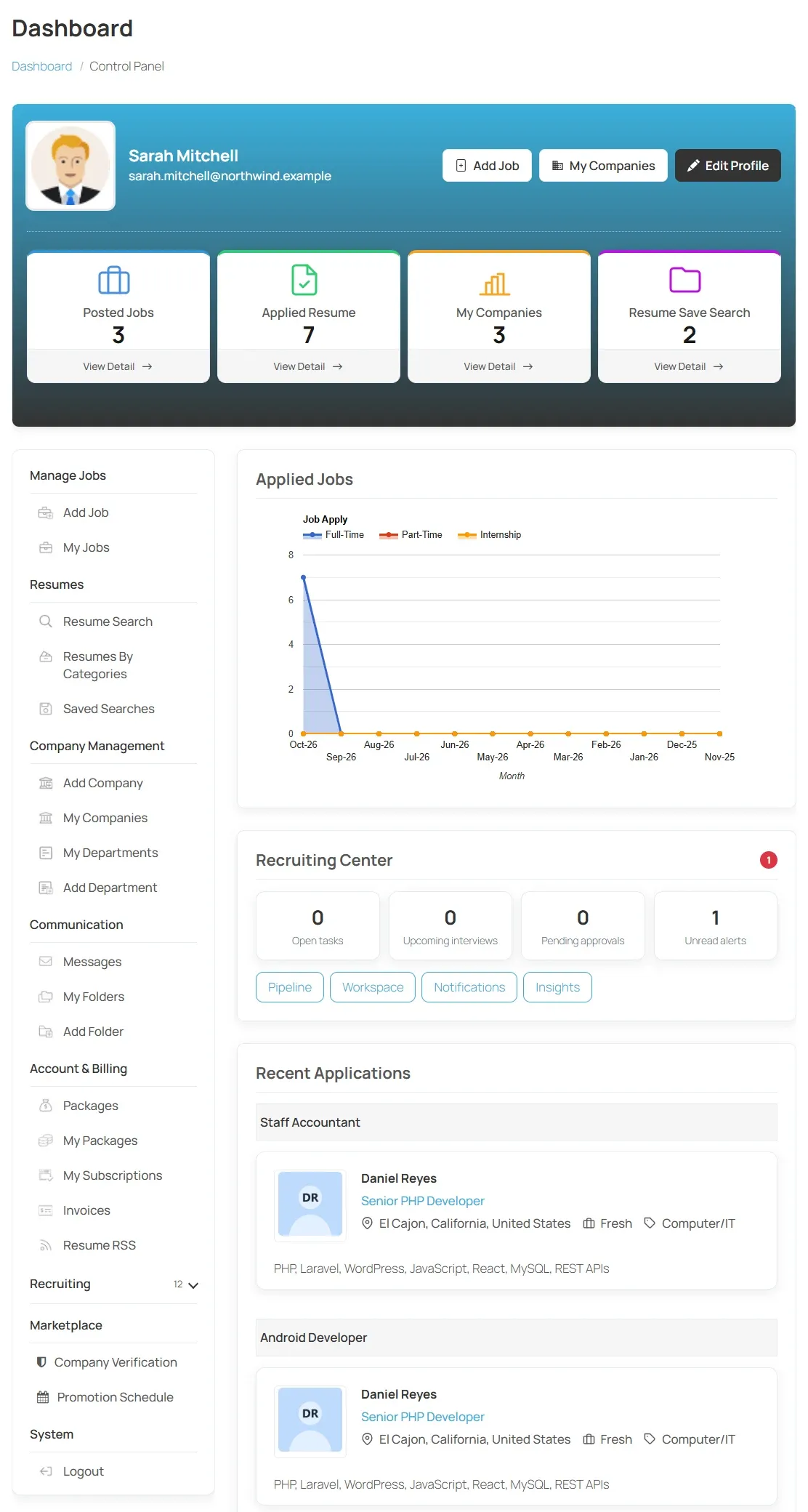Click the Edit Profile button

[x=728, y=166]
